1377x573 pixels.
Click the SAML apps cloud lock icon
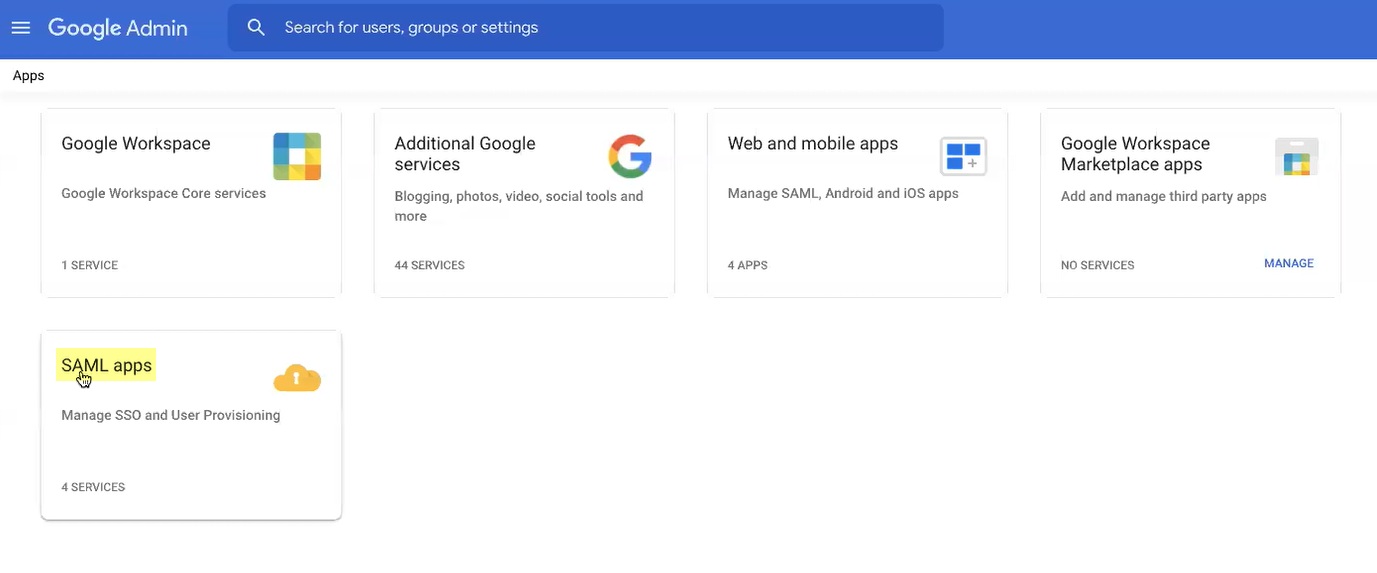pos(297,379)
